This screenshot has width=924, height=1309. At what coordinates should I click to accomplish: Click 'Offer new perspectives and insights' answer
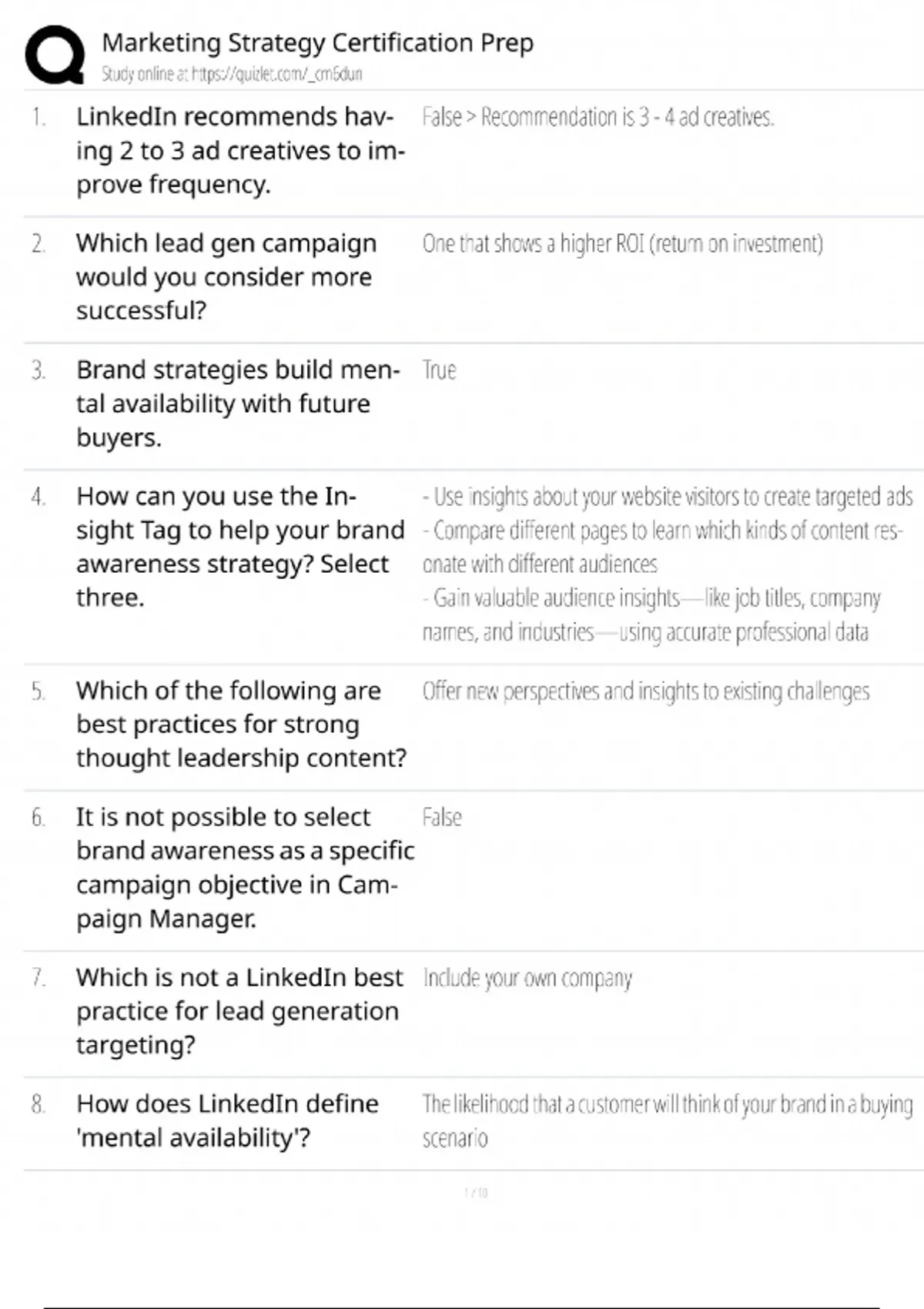pyautogui.click(x=645, y=691)
